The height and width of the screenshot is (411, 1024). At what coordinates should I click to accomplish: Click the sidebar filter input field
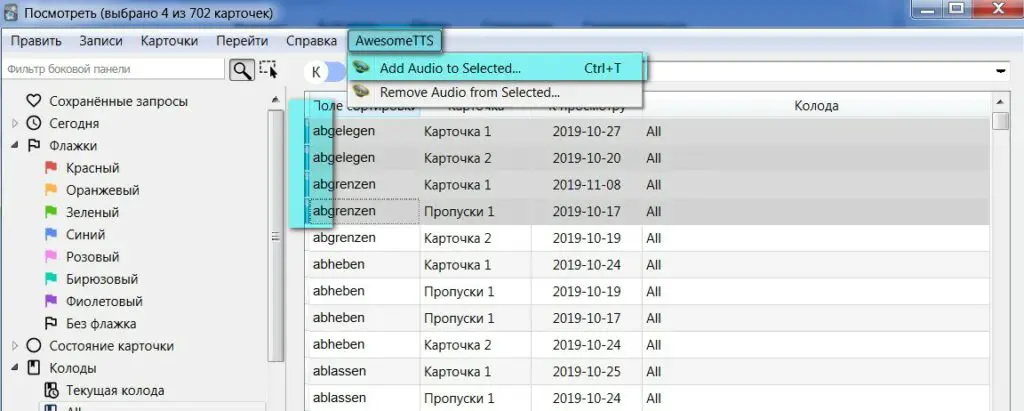pyautogui.click(x=113, y=69)
